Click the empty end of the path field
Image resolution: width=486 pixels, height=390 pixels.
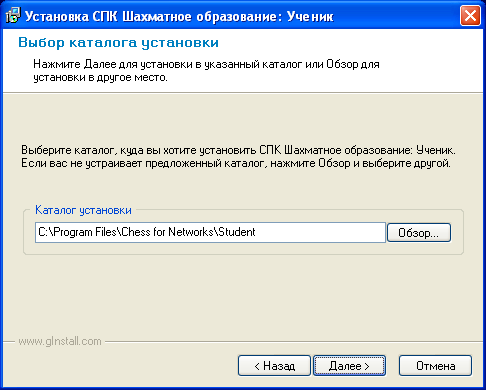[x=320, y=232]
